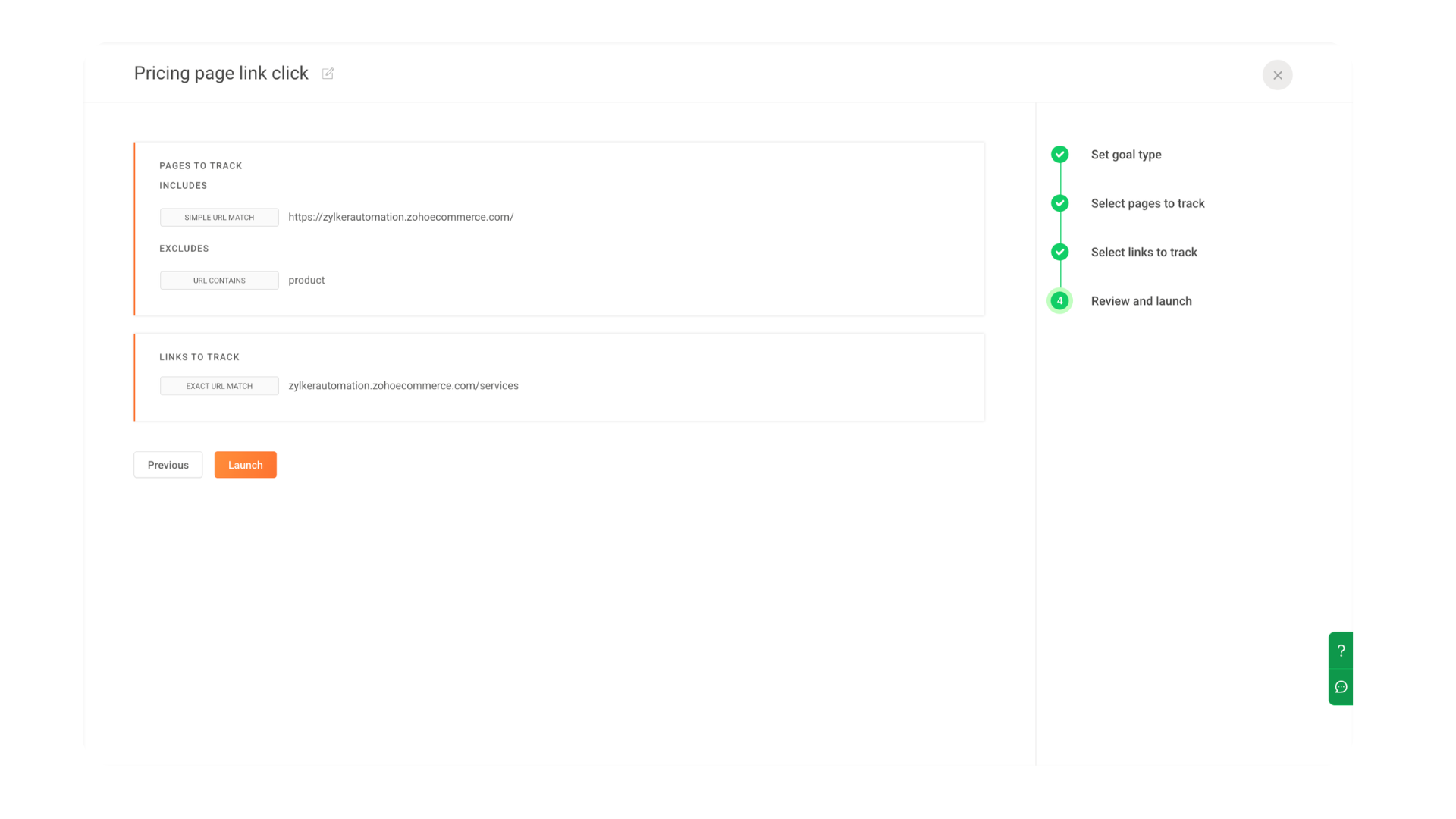Open the help question mark widget
1456x819 pixels.
1341,651
